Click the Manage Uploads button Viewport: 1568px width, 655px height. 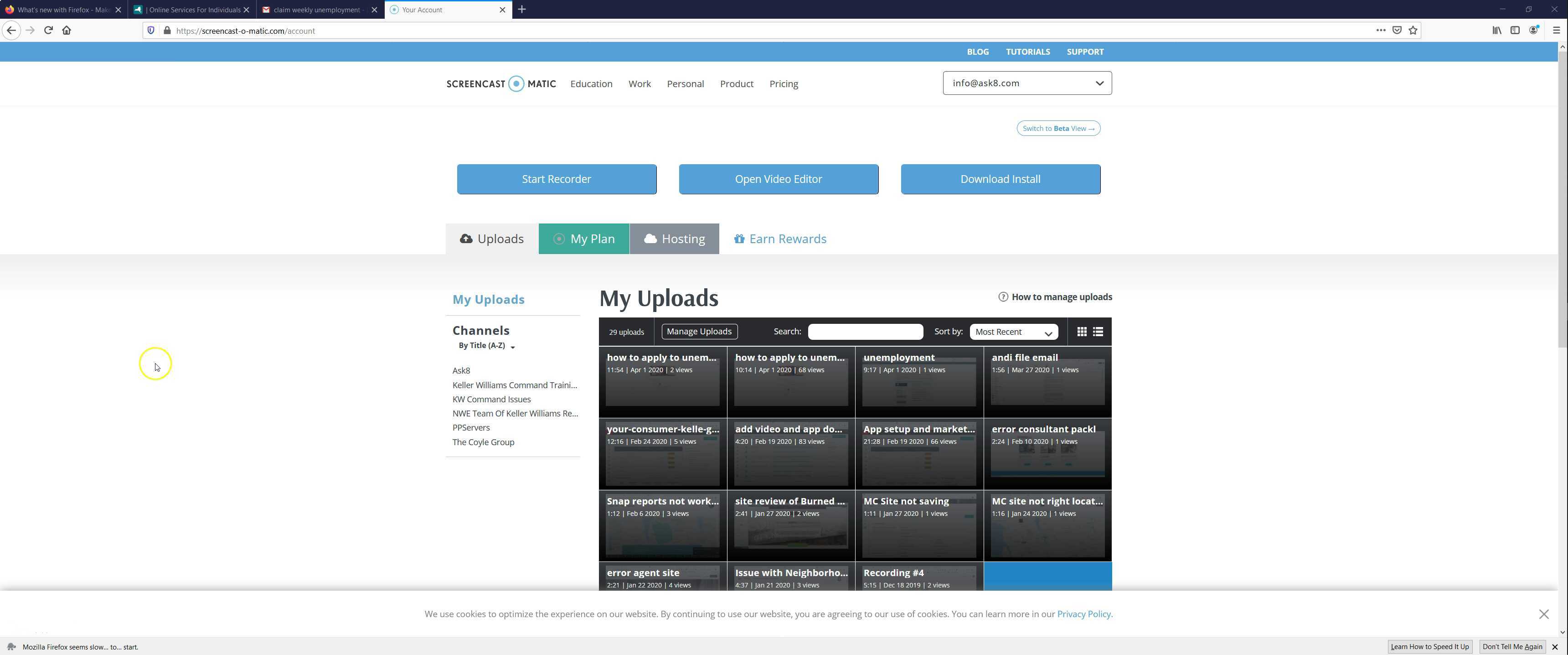pos(699,332)
